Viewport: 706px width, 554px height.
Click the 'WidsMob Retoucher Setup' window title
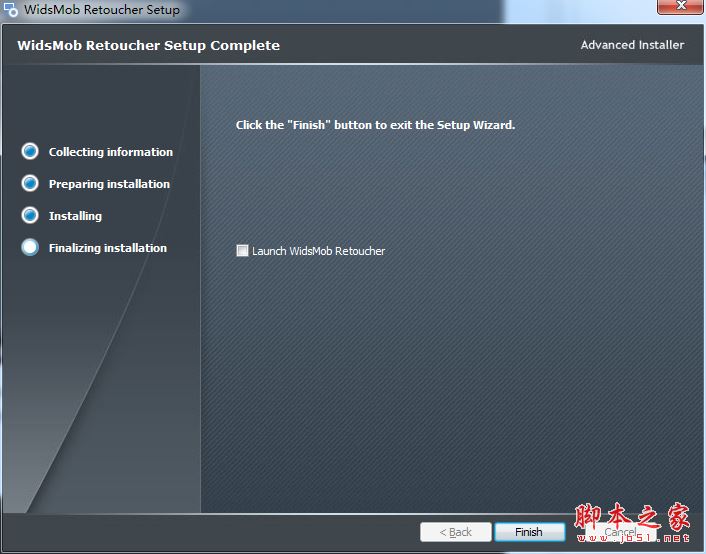point(102,9)
